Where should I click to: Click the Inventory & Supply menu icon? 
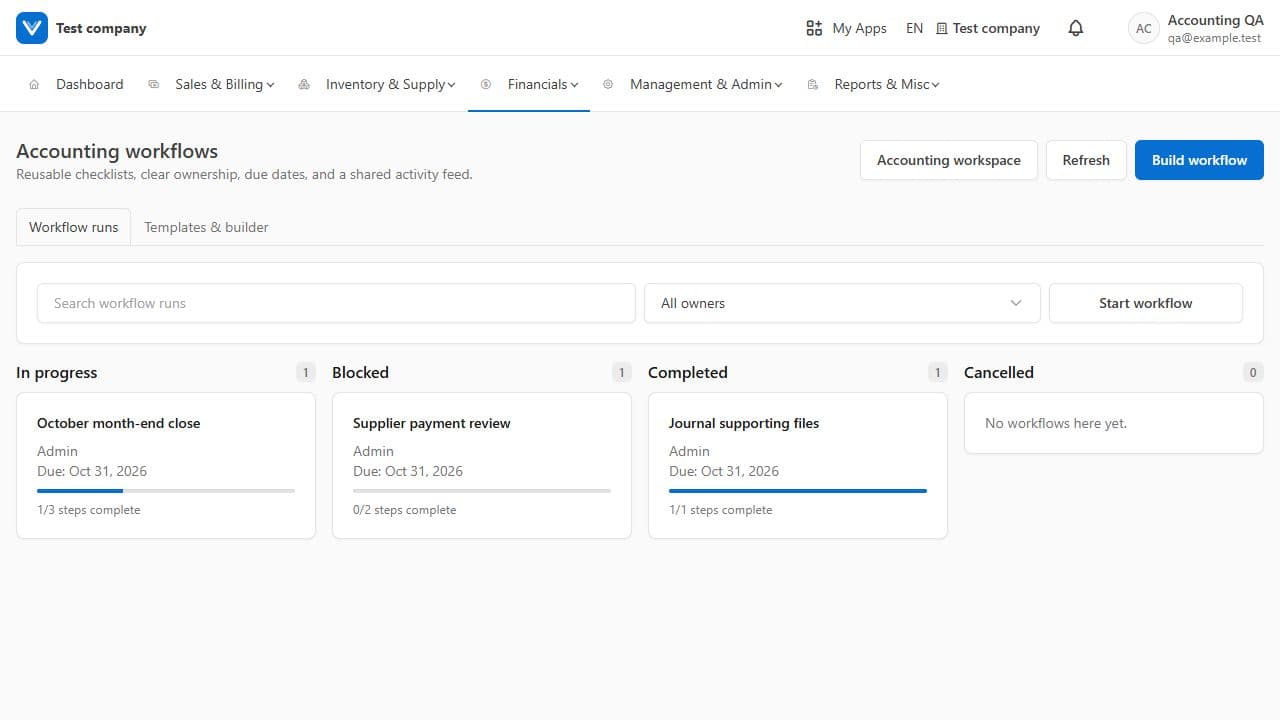click(304, 84)
